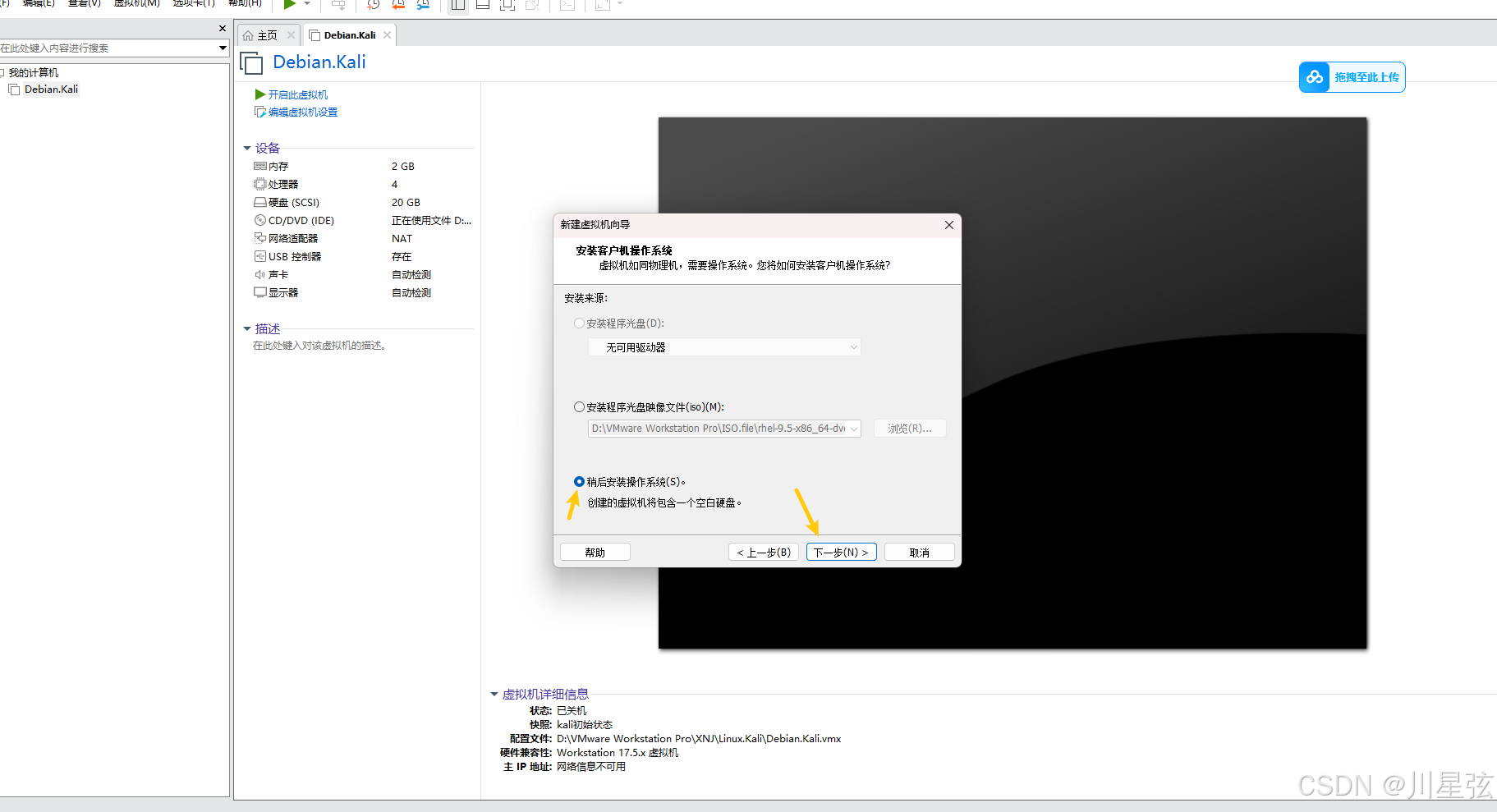
Task: Close the 新建虚拟机向导 dialog
Action: pos(949,225)
